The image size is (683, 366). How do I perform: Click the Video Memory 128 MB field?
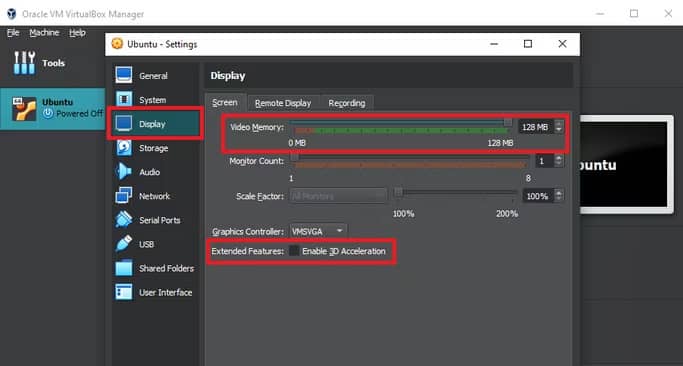[x=536, y=127]
